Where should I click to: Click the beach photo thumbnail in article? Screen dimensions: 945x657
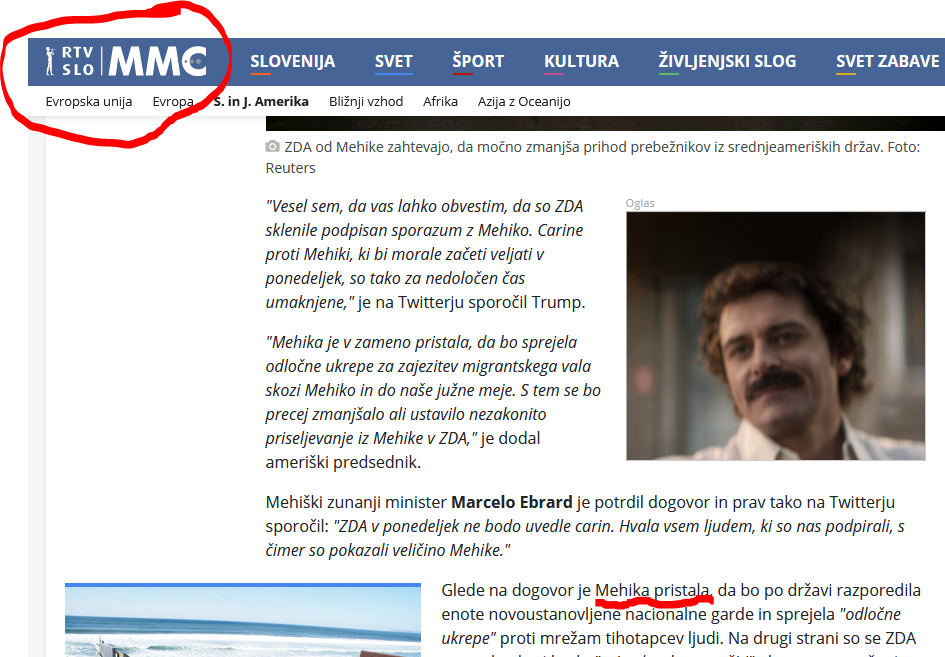(243, 621)
